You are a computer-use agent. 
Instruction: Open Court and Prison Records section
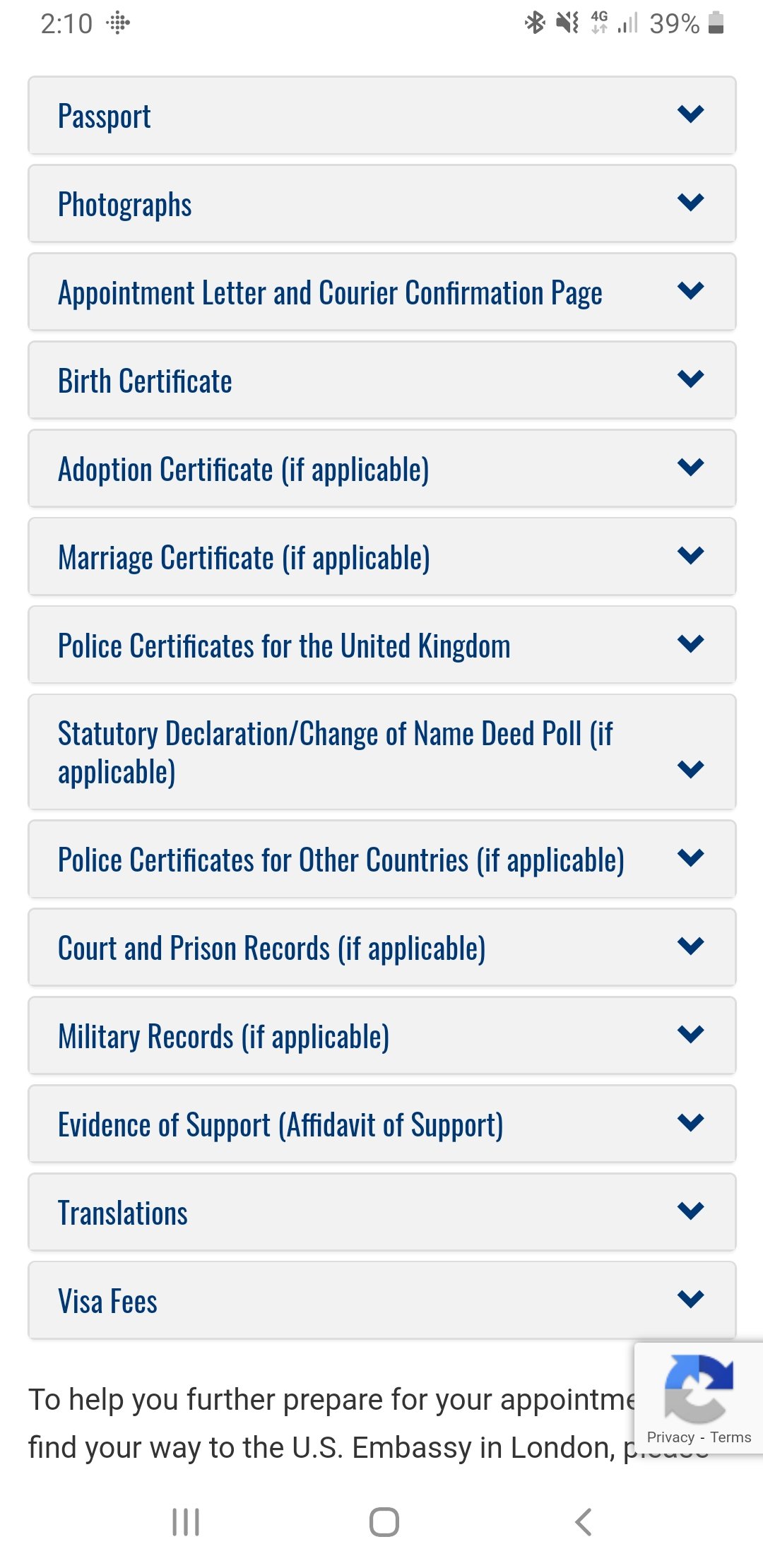382,948
